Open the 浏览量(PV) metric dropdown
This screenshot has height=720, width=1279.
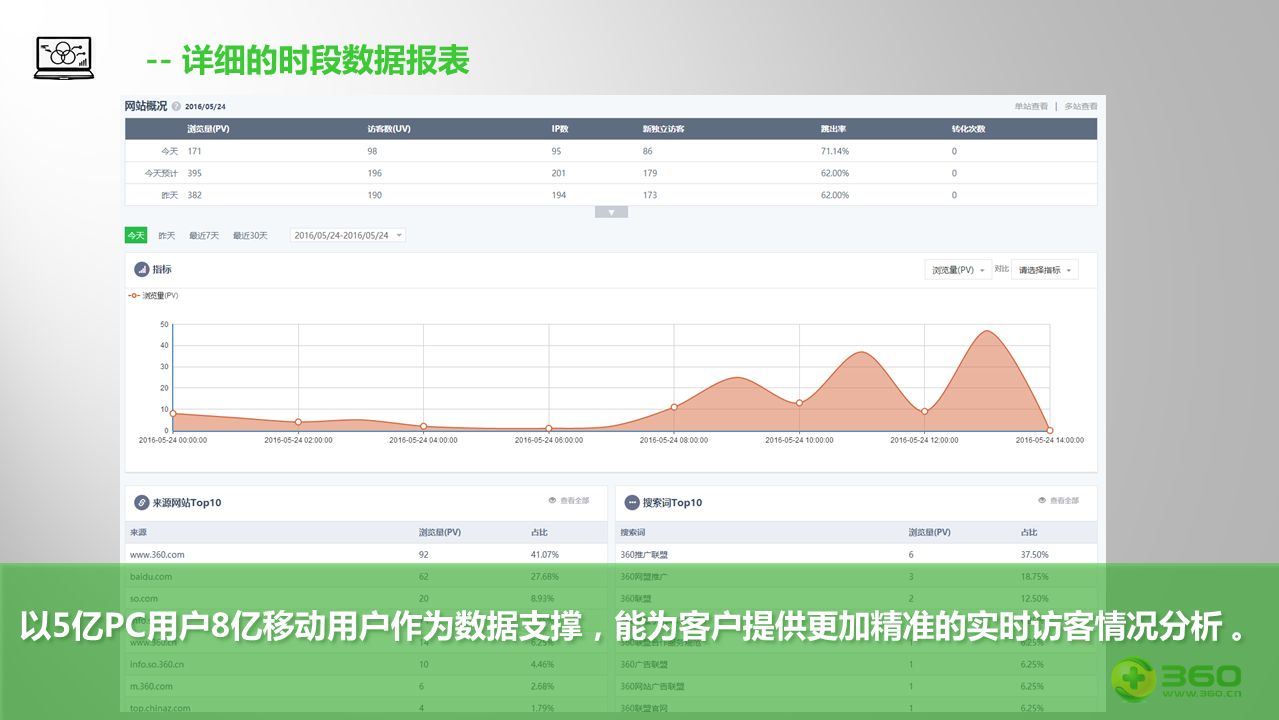pyautogui.click(x=958, y=270)
